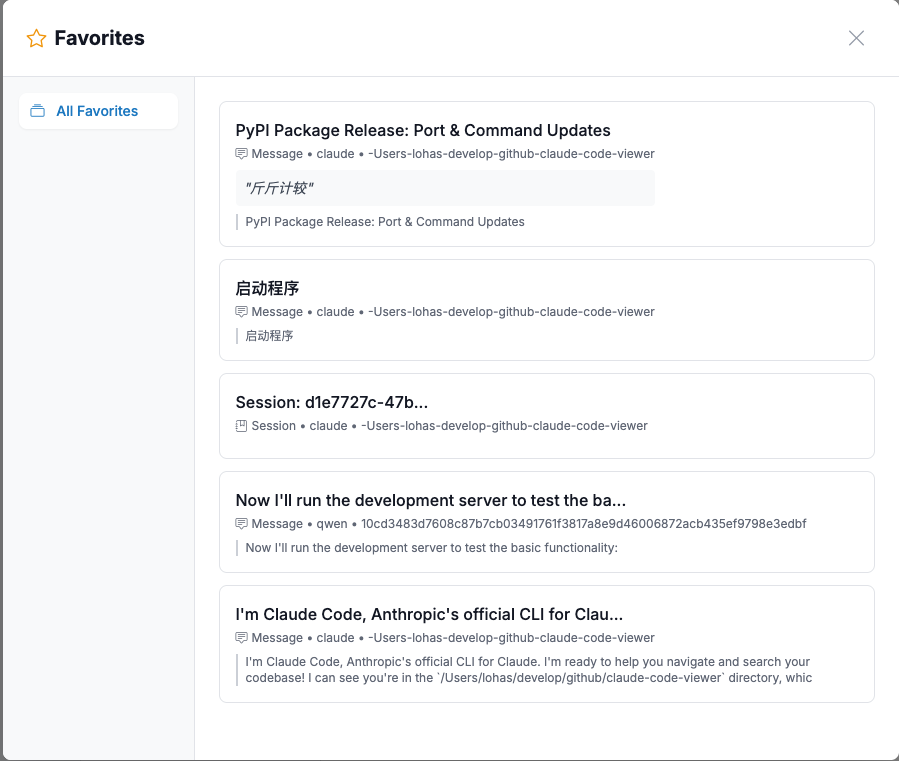The image size is (899, 761).
Task: Open the 启动程序 favorite card title
Action: 267,288
